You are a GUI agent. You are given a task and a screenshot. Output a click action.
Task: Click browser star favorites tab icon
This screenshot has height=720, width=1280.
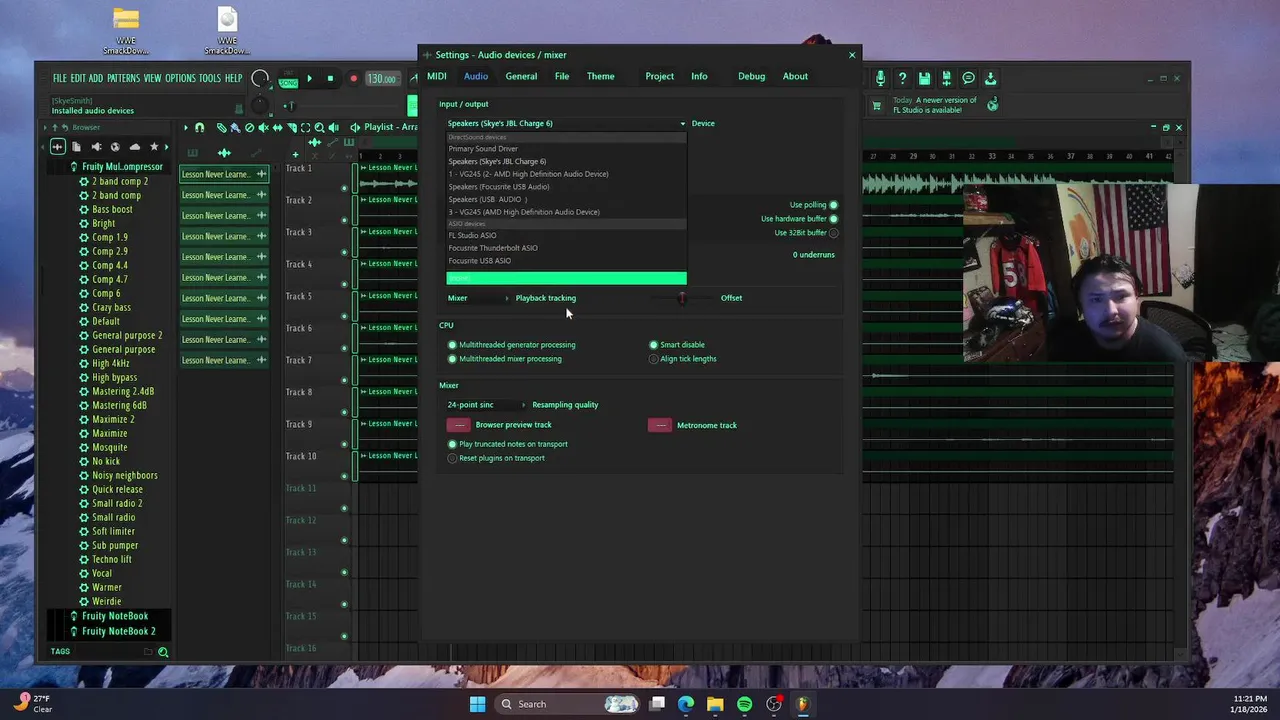(x=153, y=147)
